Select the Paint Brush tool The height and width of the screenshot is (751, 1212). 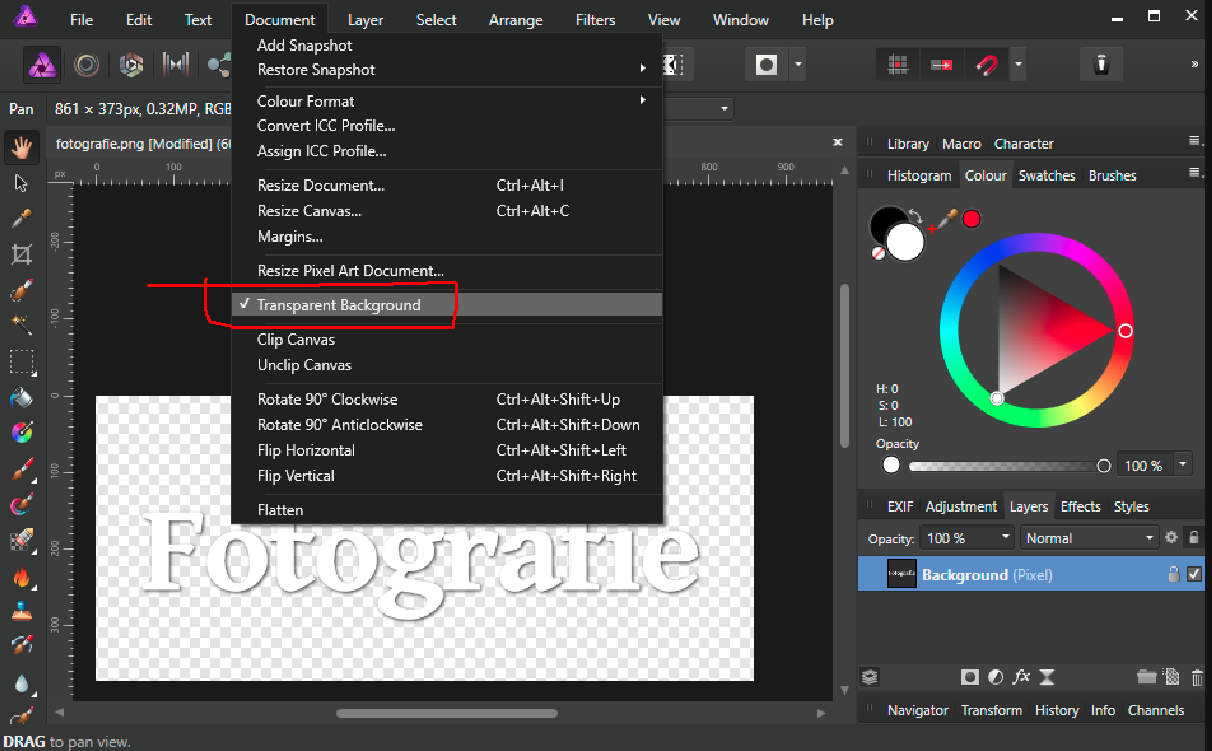click(x=21, y=470)
